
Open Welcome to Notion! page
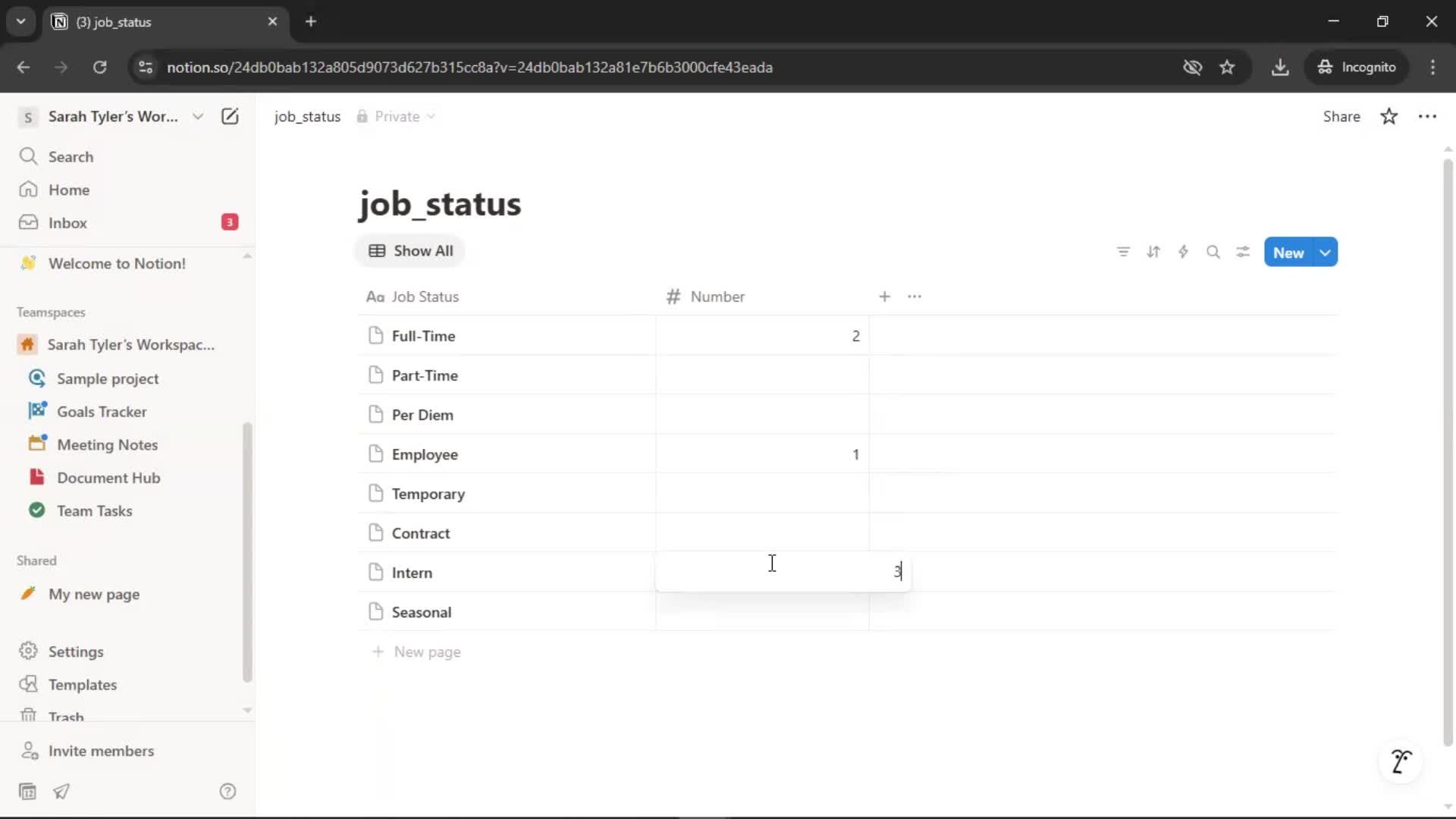(x=117, y=263)
